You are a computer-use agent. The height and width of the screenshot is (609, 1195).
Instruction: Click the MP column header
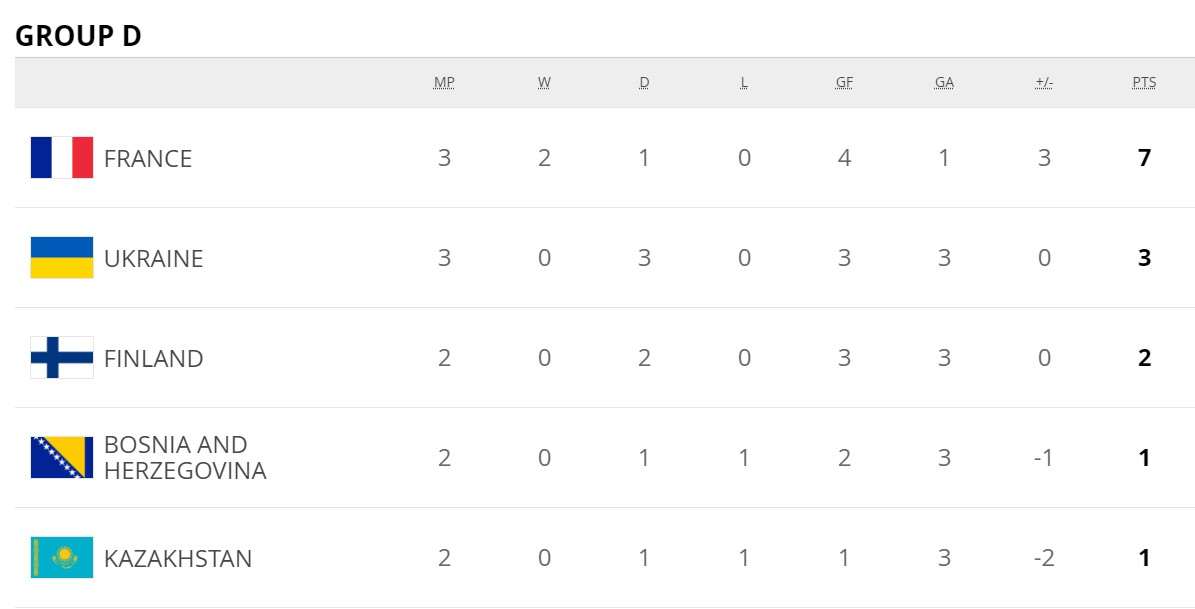coord(444,83)
